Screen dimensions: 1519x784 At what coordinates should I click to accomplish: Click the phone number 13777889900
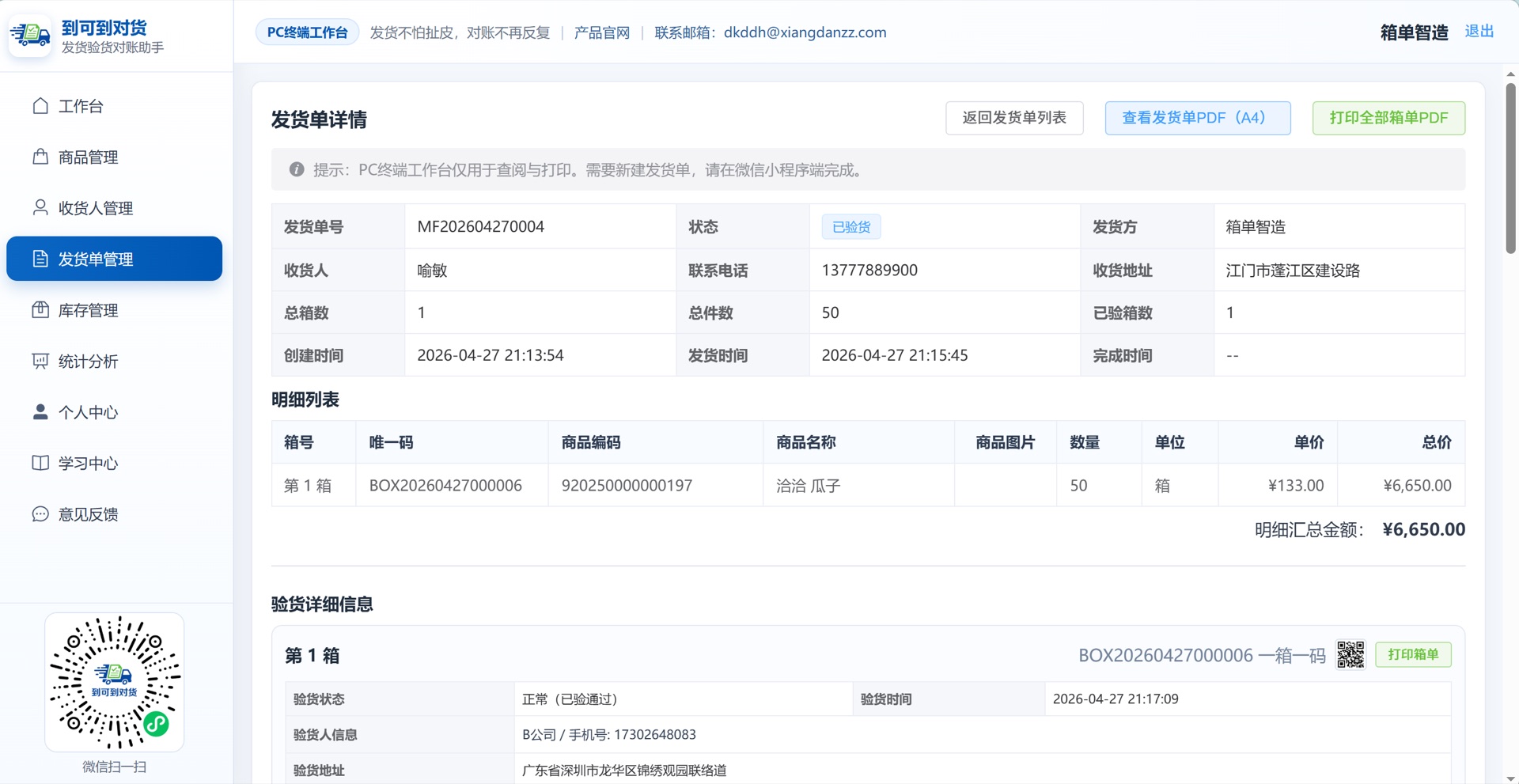pyautogui.click(x=869, y=270)
